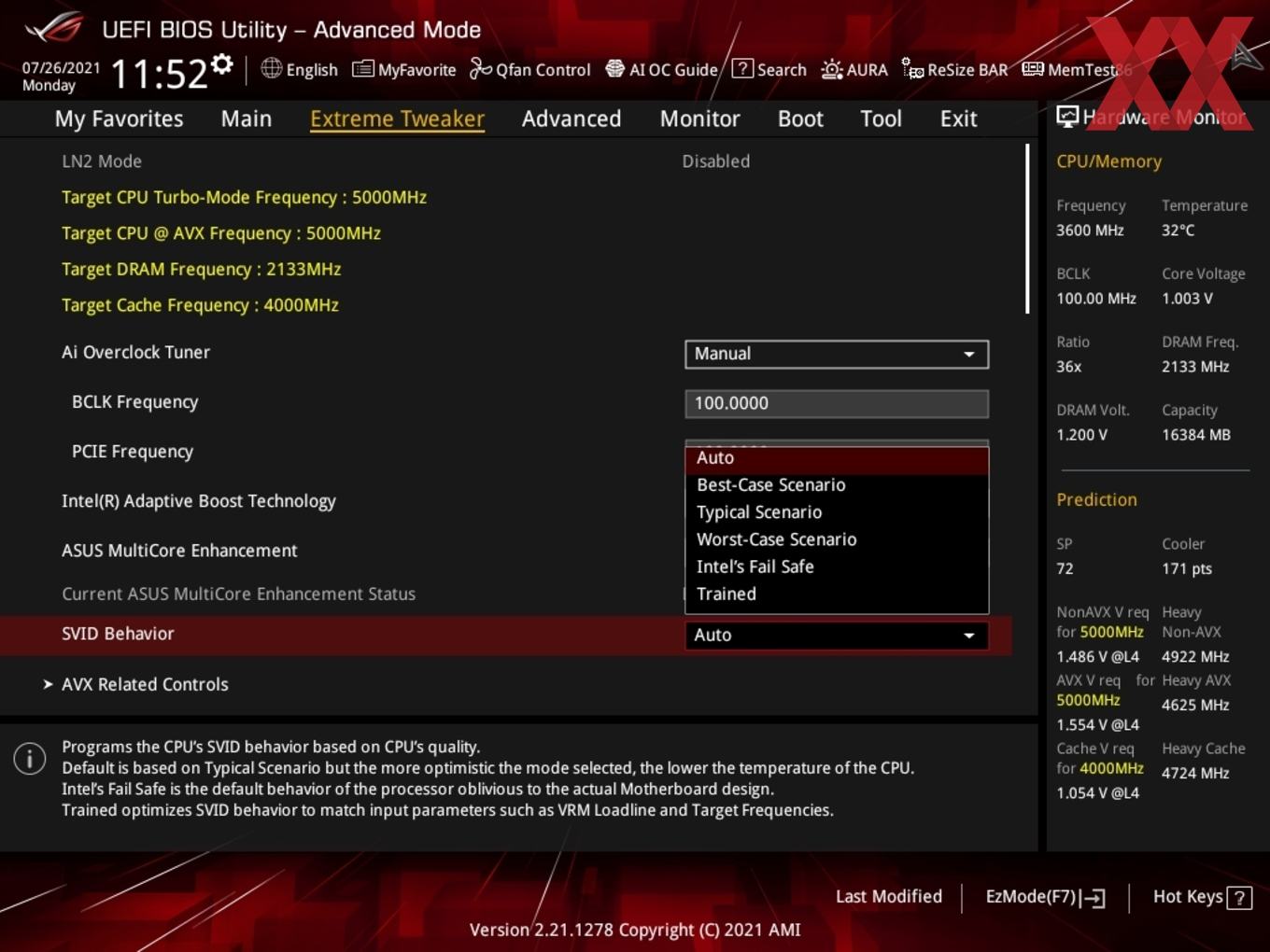The width and height of the screenshot is (1270, 952).
Task: Choose Typical Scenario option
Action: click(x=837, y=511)
